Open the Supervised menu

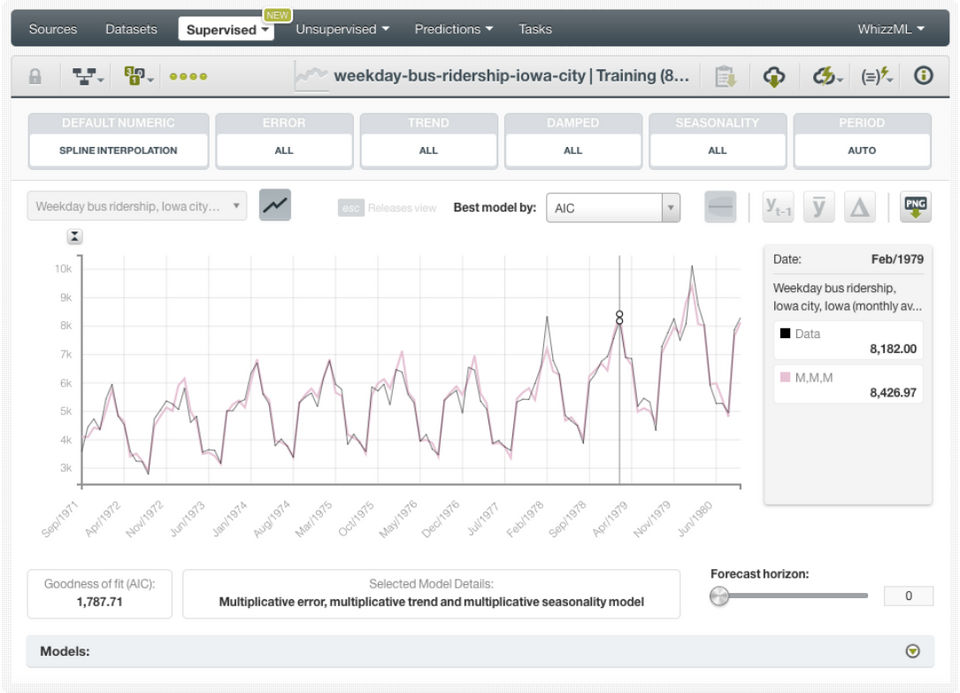[228, 29]
